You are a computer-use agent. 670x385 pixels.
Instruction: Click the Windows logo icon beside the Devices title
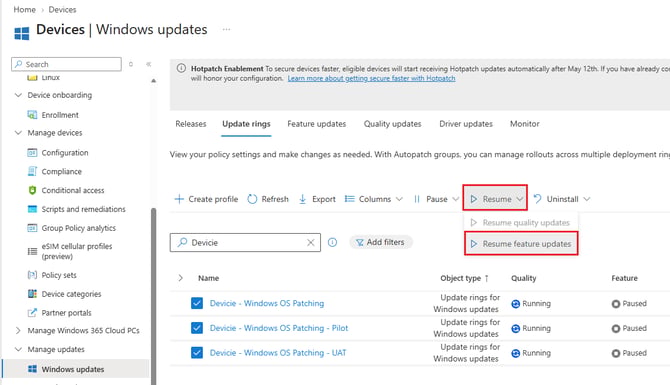point(21,33)
